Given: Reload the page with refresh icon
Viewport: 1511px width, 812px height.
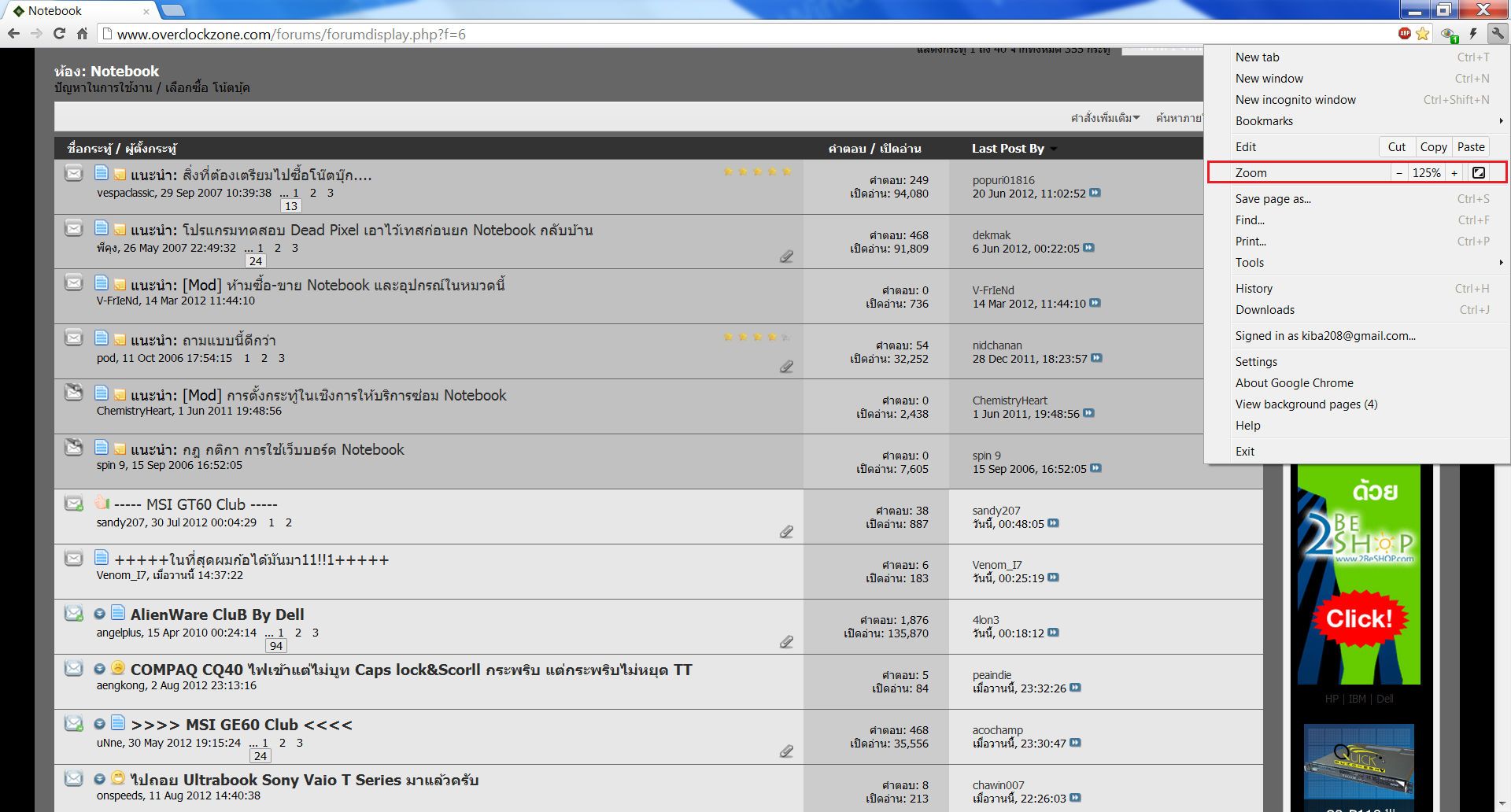Looking at the screenshot, I should tap(59, 34).
